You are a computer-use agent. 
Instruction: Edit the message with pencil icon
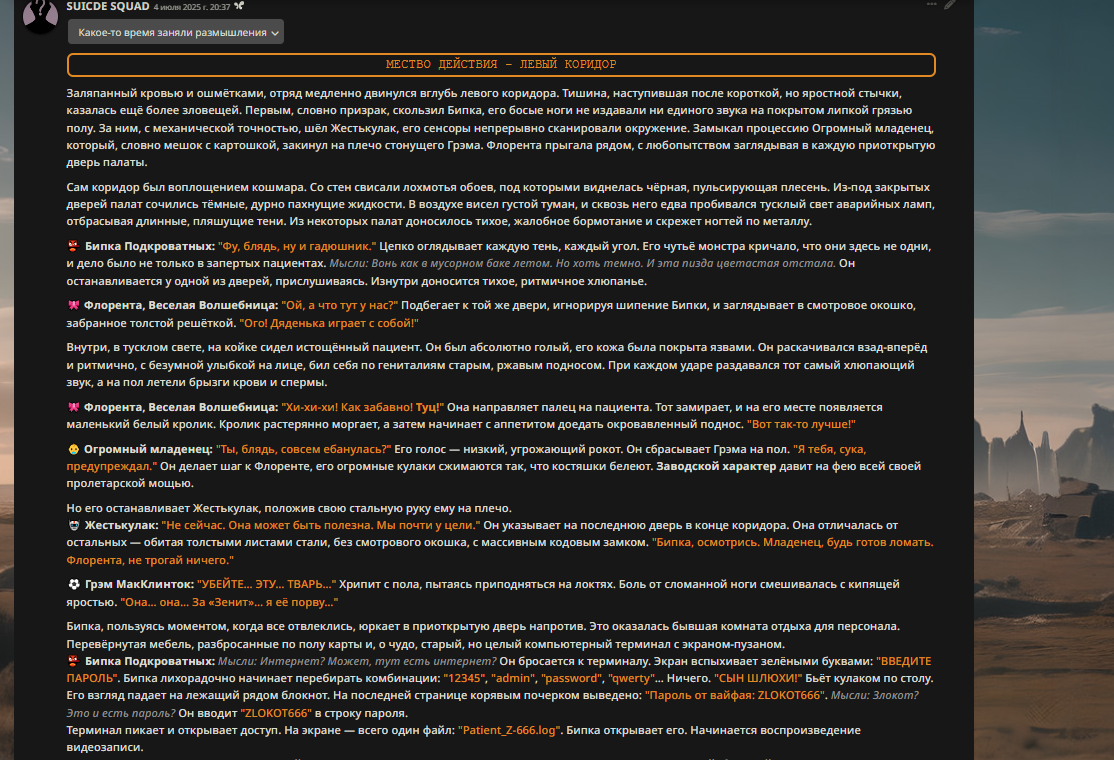coord(950,4)
